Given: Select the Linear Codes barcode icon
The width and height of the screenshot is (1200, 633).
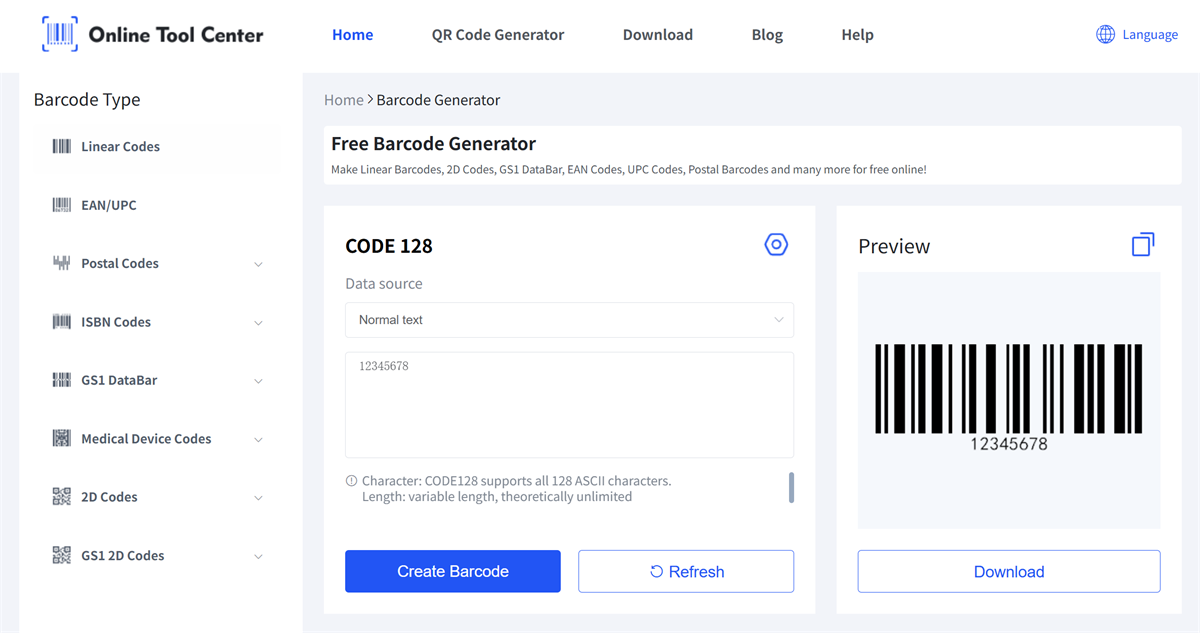Looking at the screenshot, I should [62, 147].
